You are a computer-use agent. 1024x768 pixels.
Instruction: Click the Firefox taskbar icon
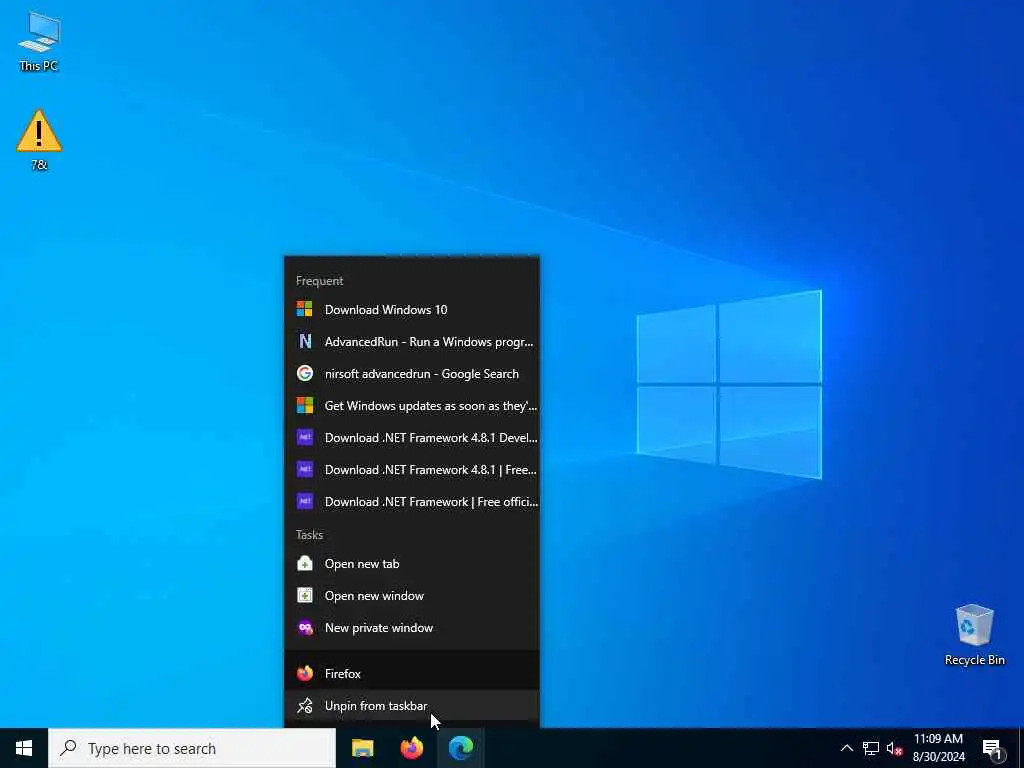pyautogui.click(x=411, y=748)
